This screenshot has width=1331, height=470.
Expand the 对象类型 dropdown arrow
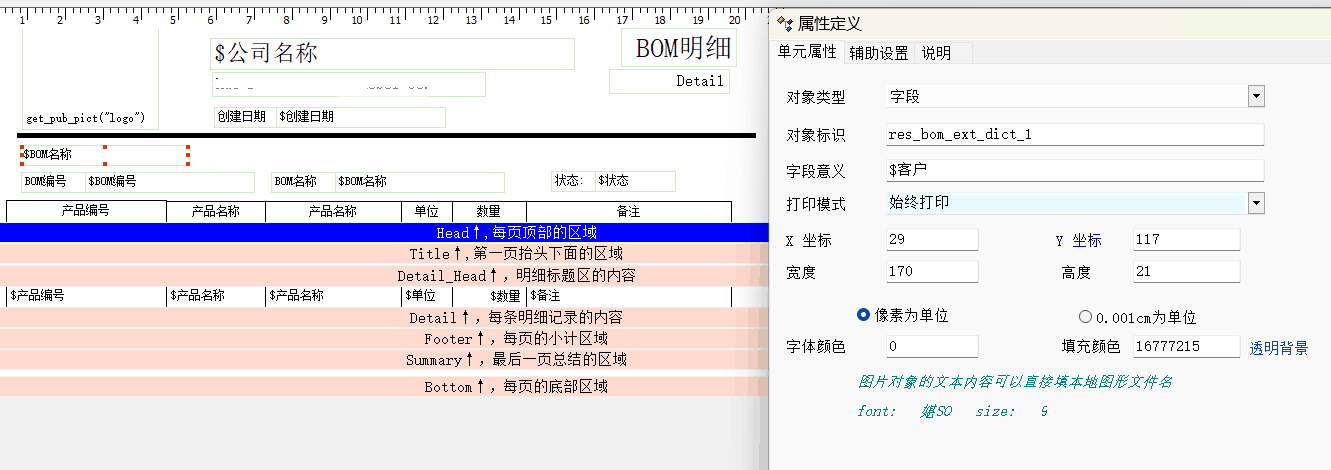pos(1256,96)
